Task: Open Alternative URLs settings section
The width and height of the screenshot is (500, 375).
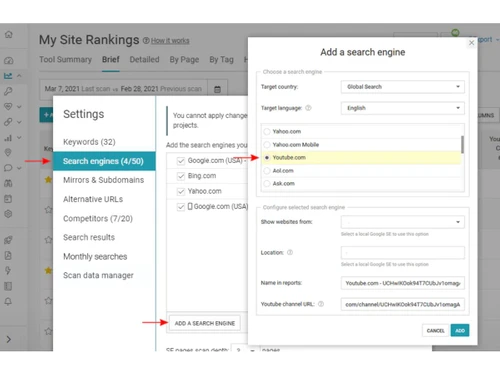Action: click(93, 199)
